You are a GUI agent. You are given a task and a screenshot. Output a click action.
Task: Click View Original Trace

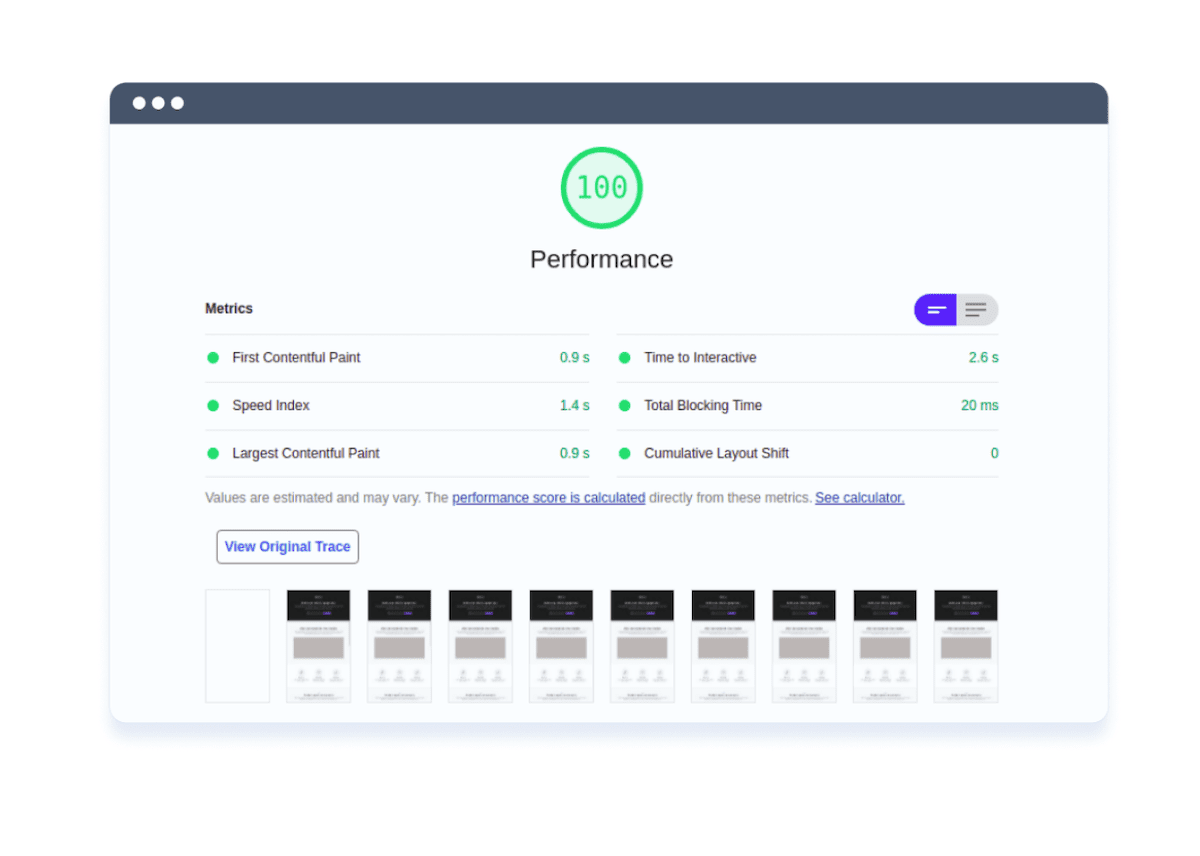[287, 546]
